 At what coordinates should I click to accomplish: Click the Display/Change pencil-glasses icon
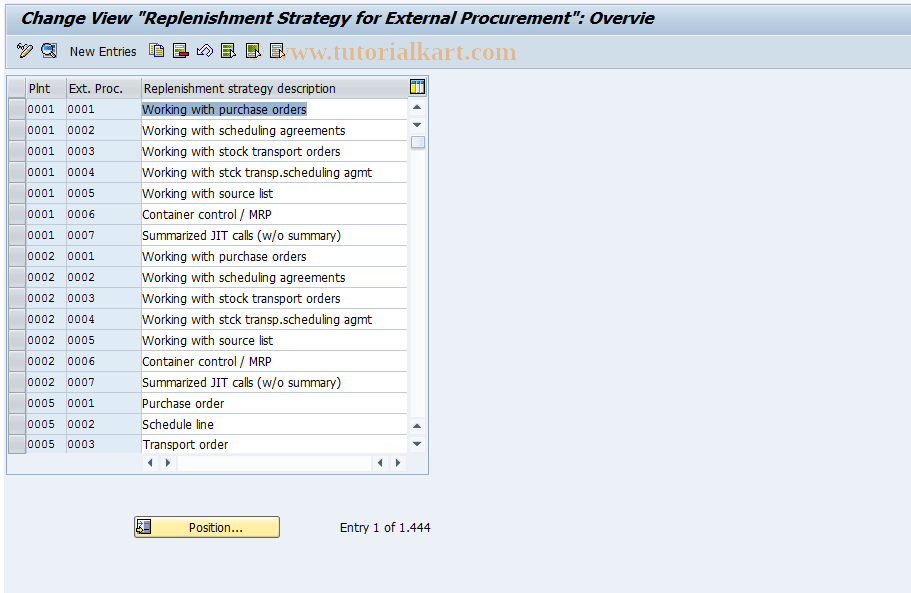click(x=24, y=50)
